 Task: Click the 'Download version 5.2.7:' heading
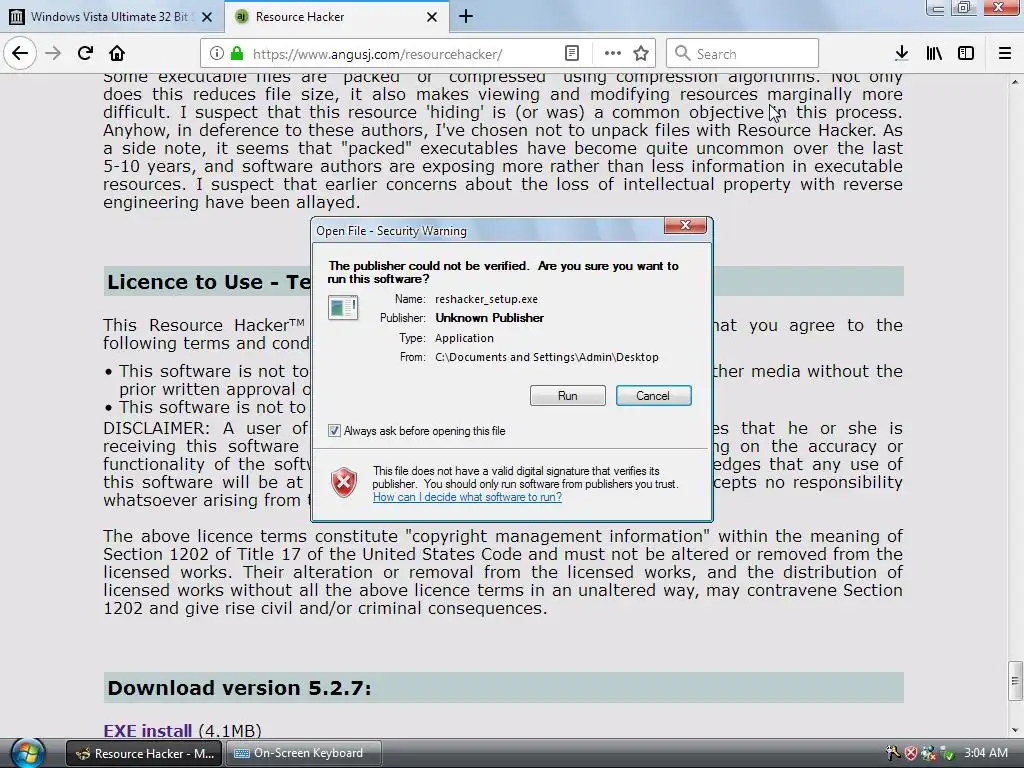(240, 688)
